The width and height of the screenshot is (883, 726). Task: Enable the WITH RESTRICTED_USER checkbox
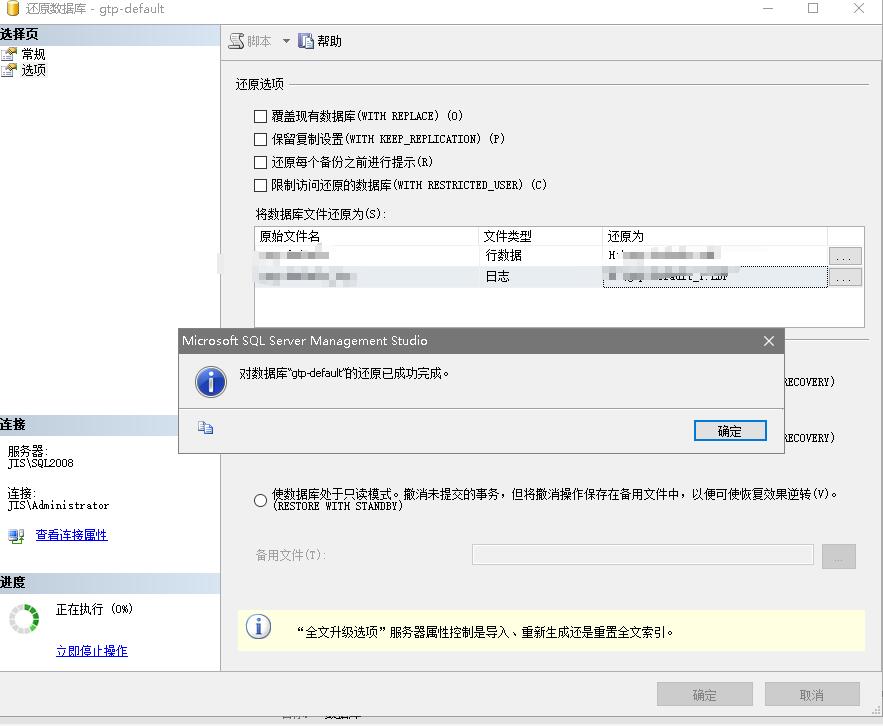[x=260, y=185]
